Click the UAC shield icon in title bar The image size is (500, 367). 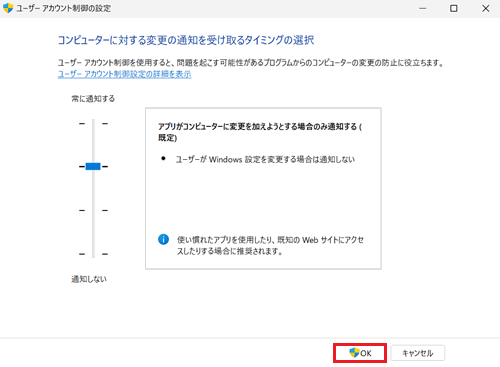[x=7, y=8]
